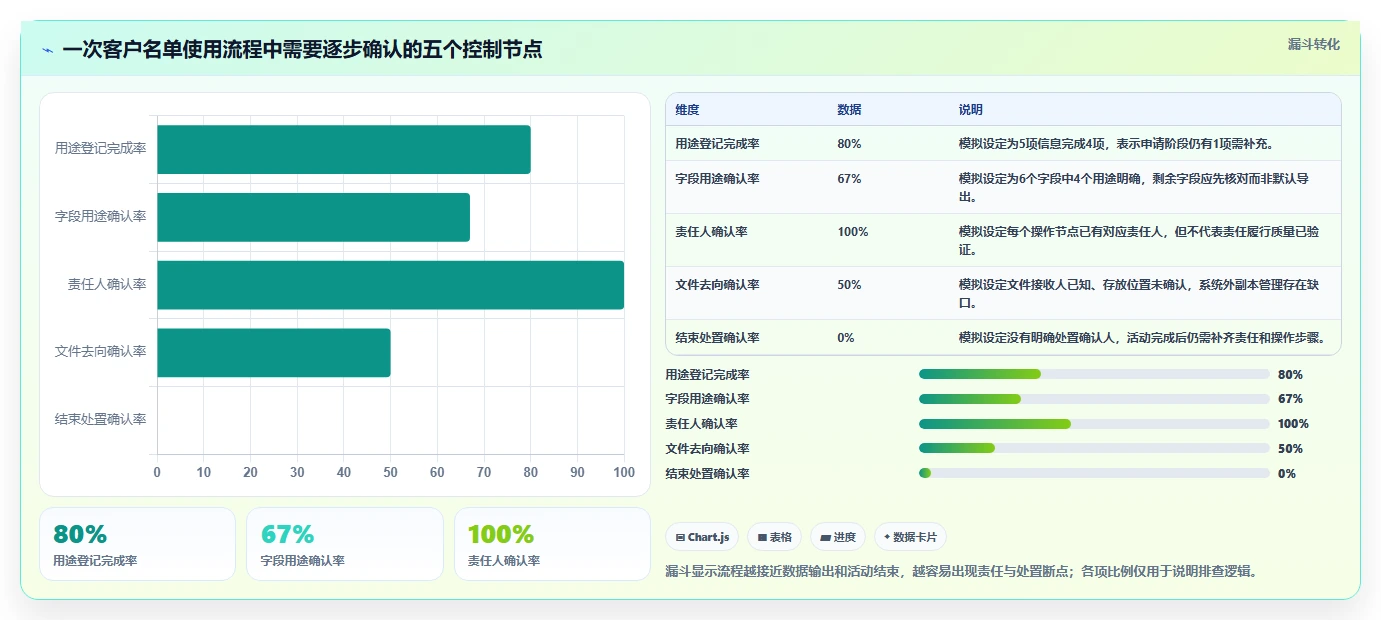Click the 用途登记完成率 progress bar showing 80%

[x=1094, y=374]
